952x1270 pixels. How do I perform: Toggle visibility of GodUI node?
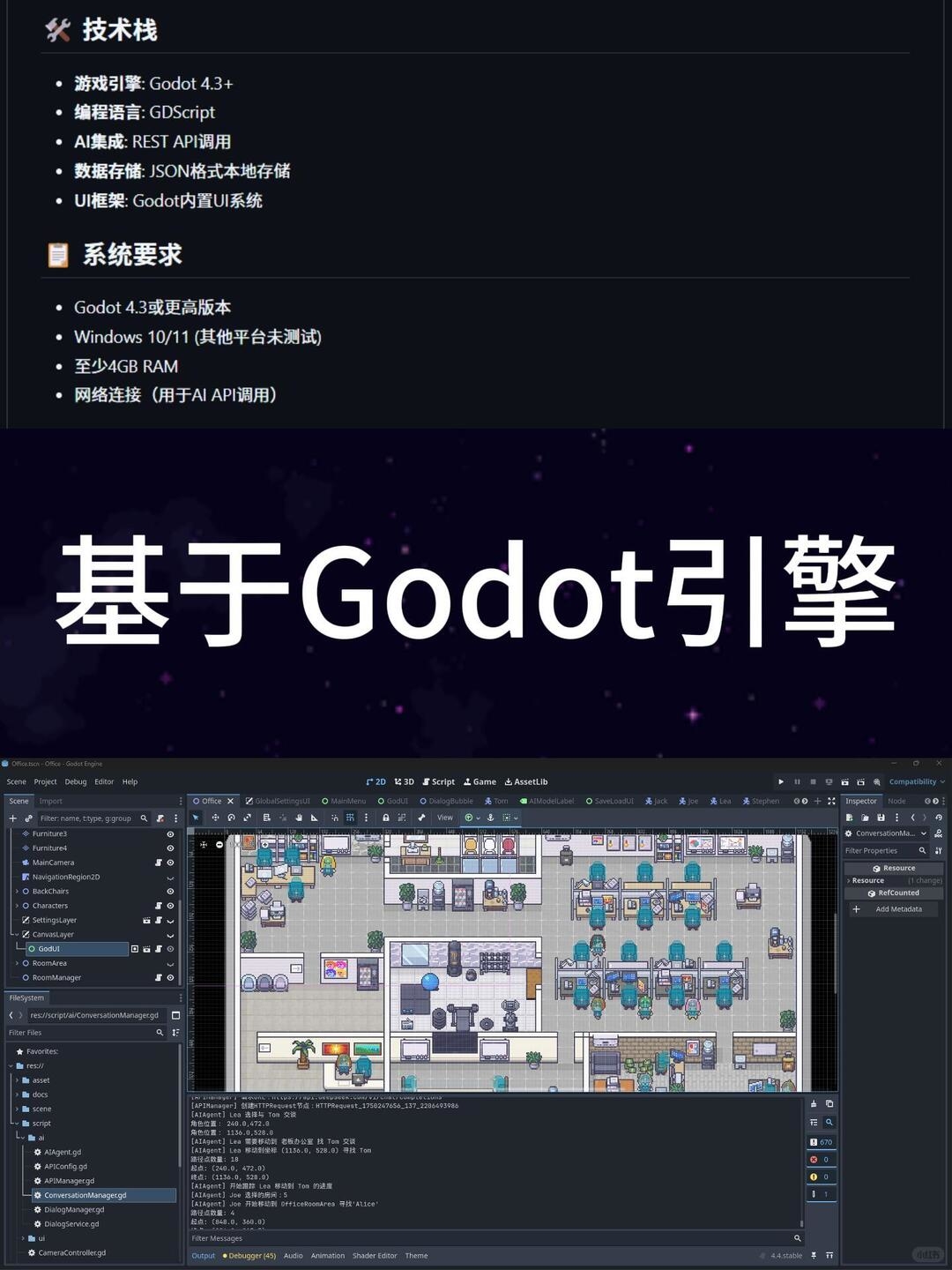pyautogui.click(x=170, y=949)
